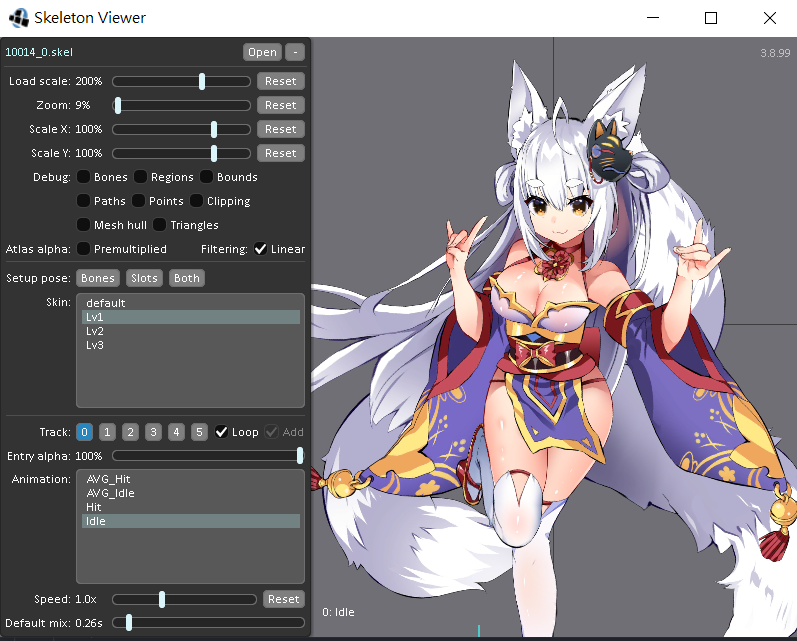Select the Idle animation
797x641 pixels.
pos(191,521)
